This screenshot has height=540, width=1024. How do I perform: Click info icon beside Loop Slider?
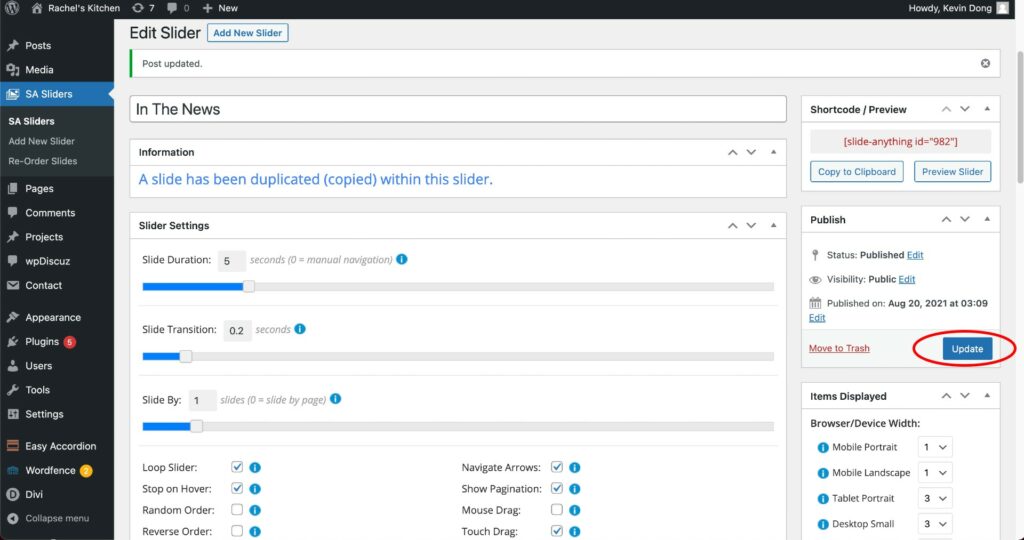pos(255,467)
